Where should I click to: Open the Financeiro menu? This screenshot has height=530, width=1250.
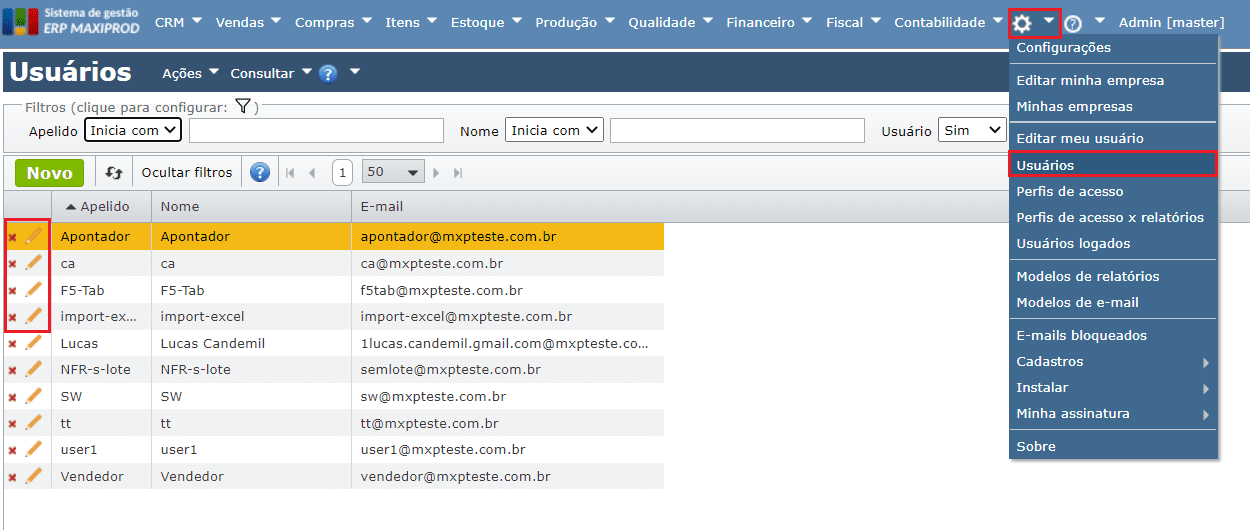(770, 22)
